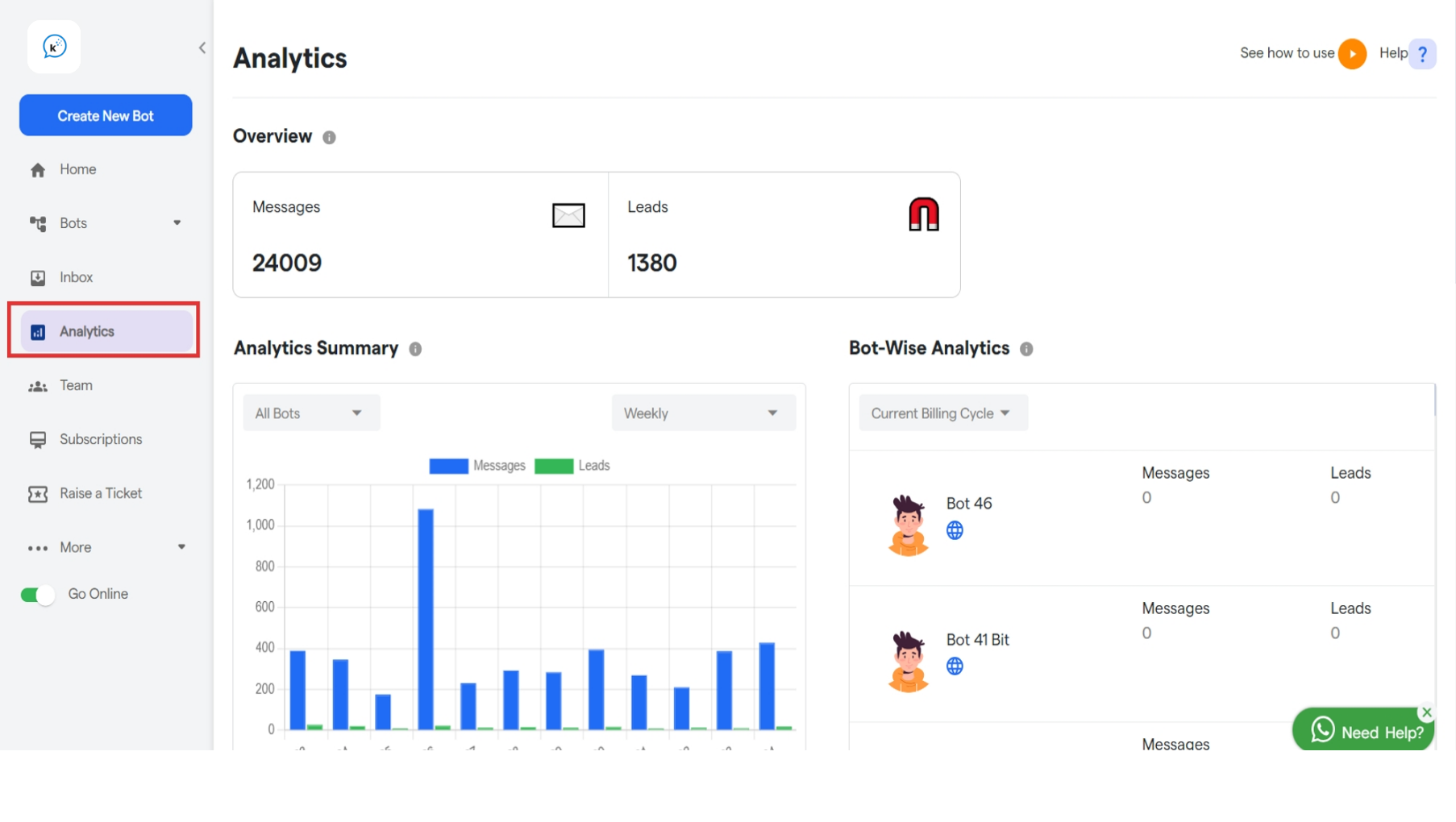Open Subscriptions from sidebar
The height and width of the screenshot is (822, 1456).
coord(99,438)
